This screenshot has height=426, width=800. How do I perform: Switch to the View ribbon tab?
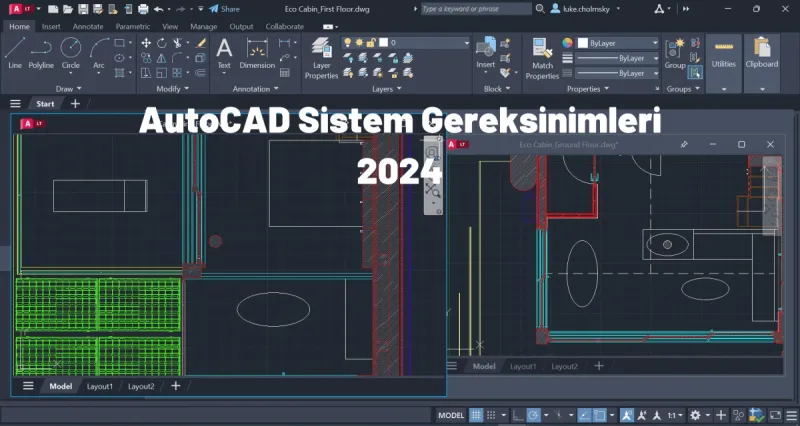[170, 27]
